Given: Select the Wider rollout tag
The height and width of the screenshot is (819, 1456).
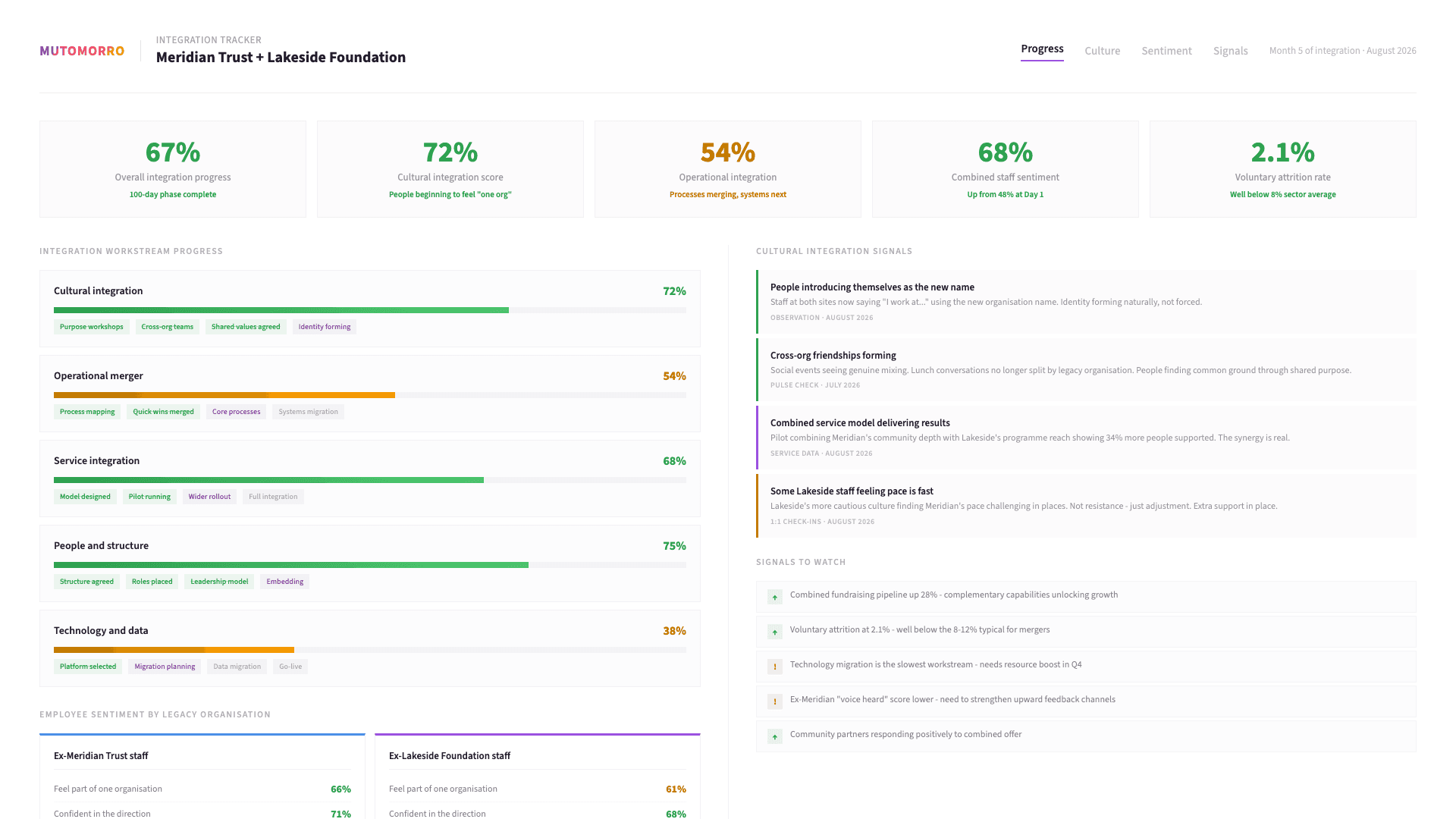Looking at the screenshot, I should [x=209, y=497].
